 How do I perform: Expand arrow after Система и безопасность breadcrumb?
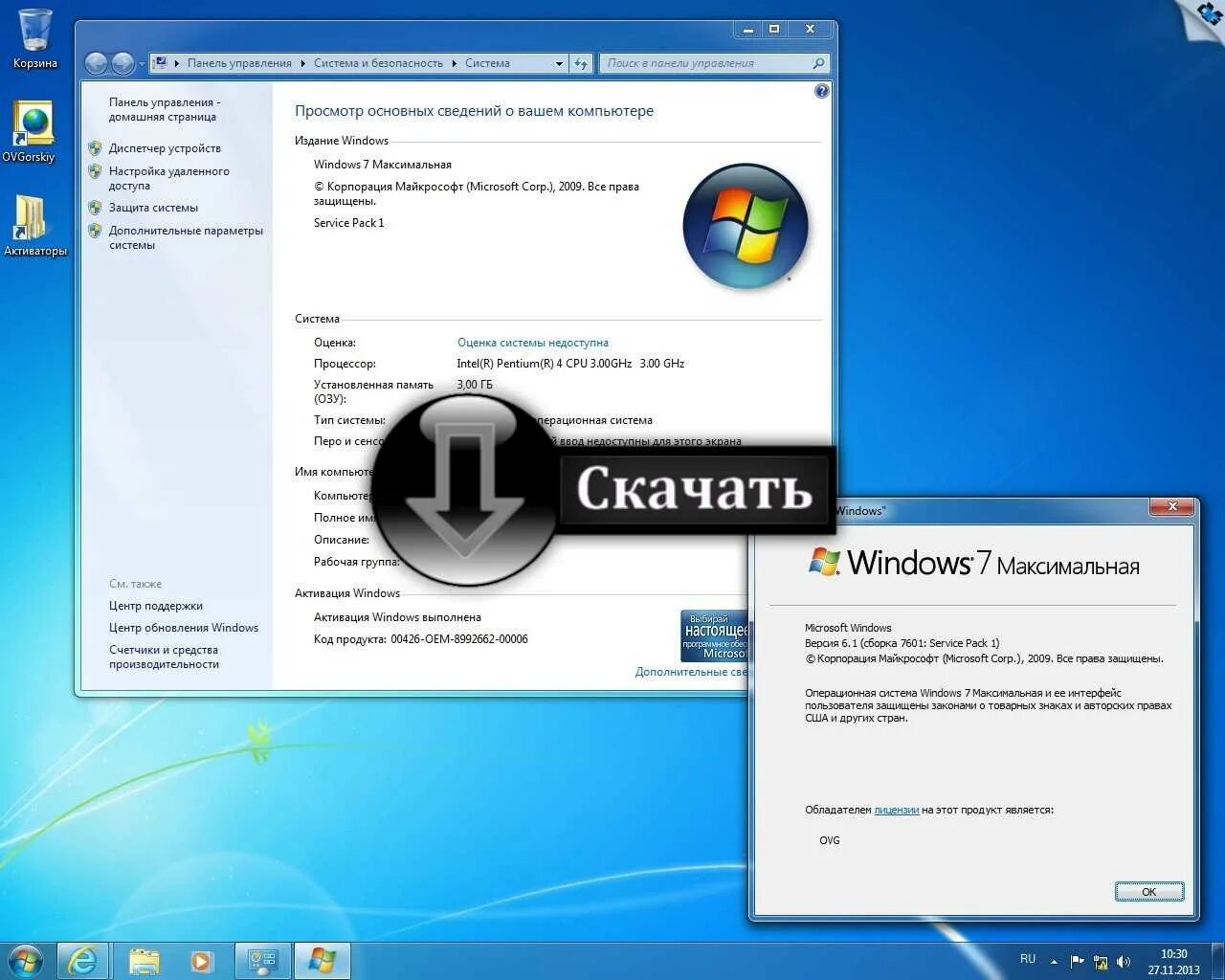tap(454, 63)
